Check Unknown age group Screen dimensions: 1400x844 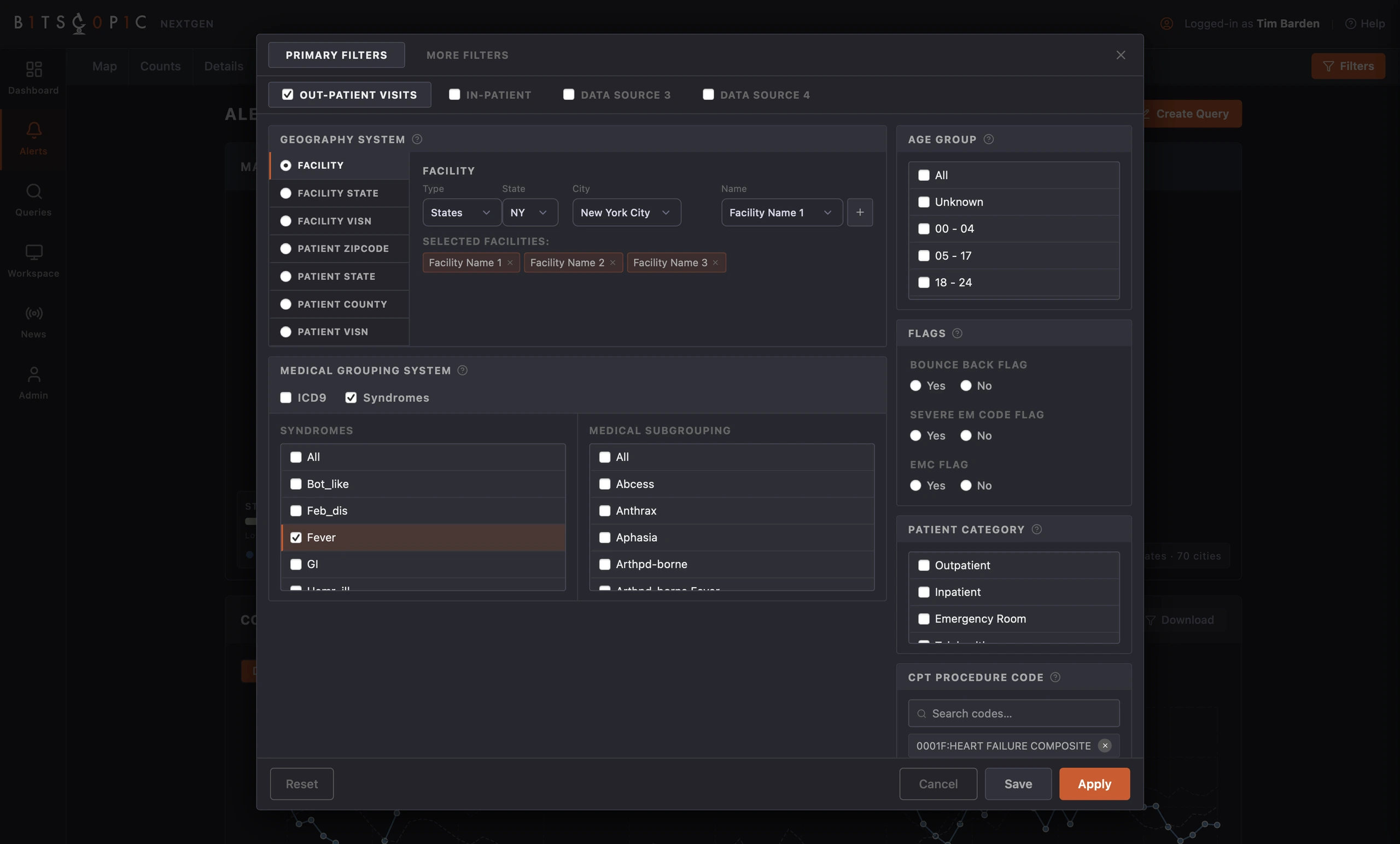click(x=924, y=202)
